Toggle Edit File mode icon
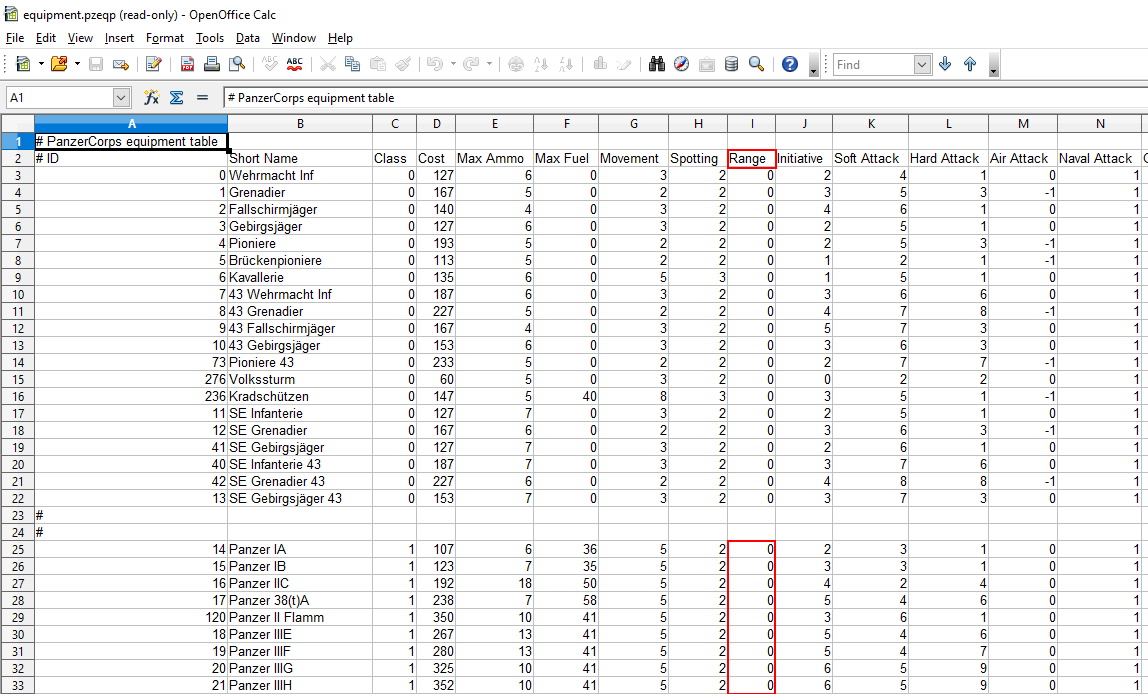Screen dimensions: 1148x694 pos(153,64)
